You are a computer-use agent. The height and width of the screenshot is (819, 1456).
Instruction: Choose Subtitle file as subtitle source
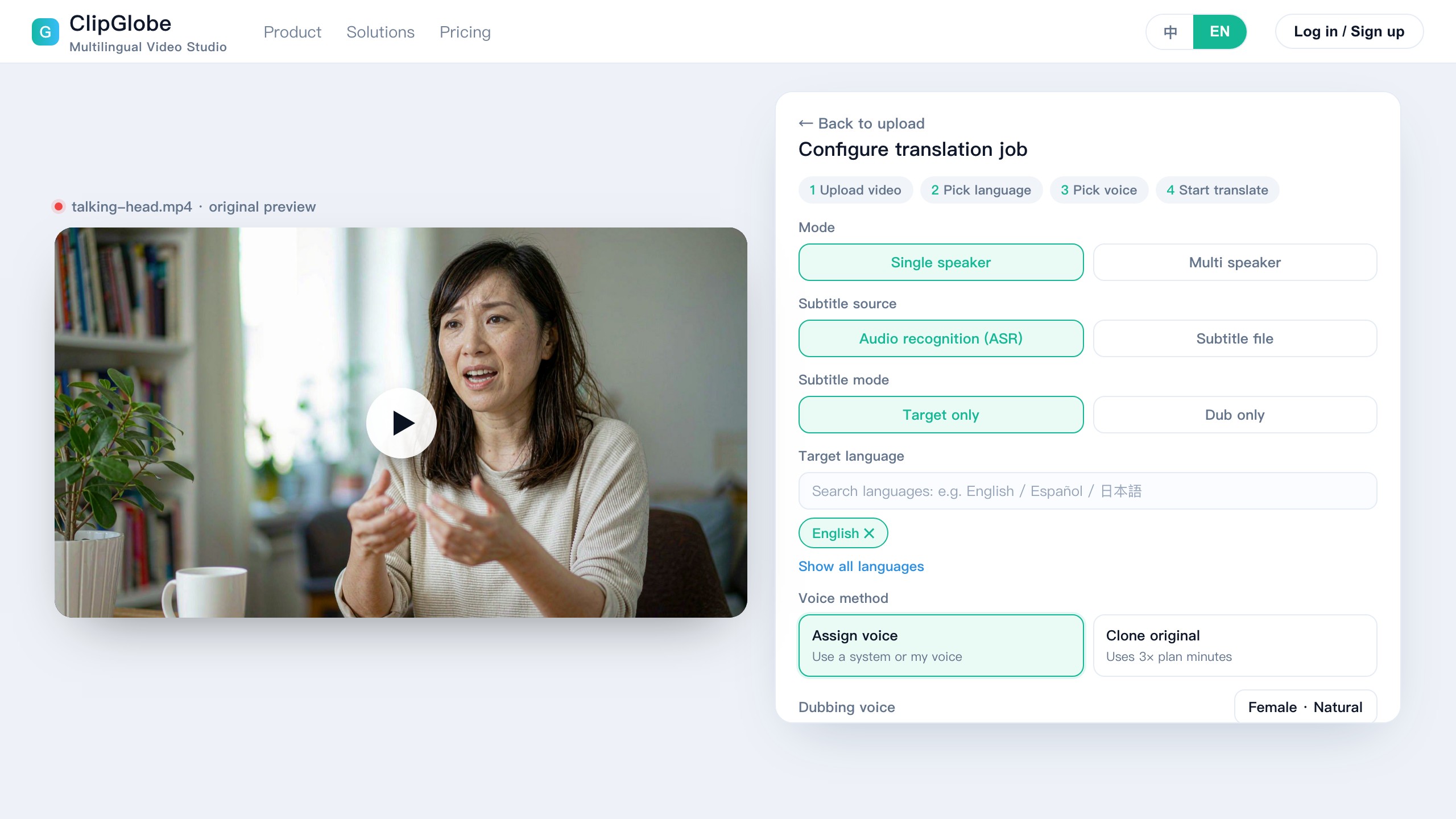coord(1235,338)
